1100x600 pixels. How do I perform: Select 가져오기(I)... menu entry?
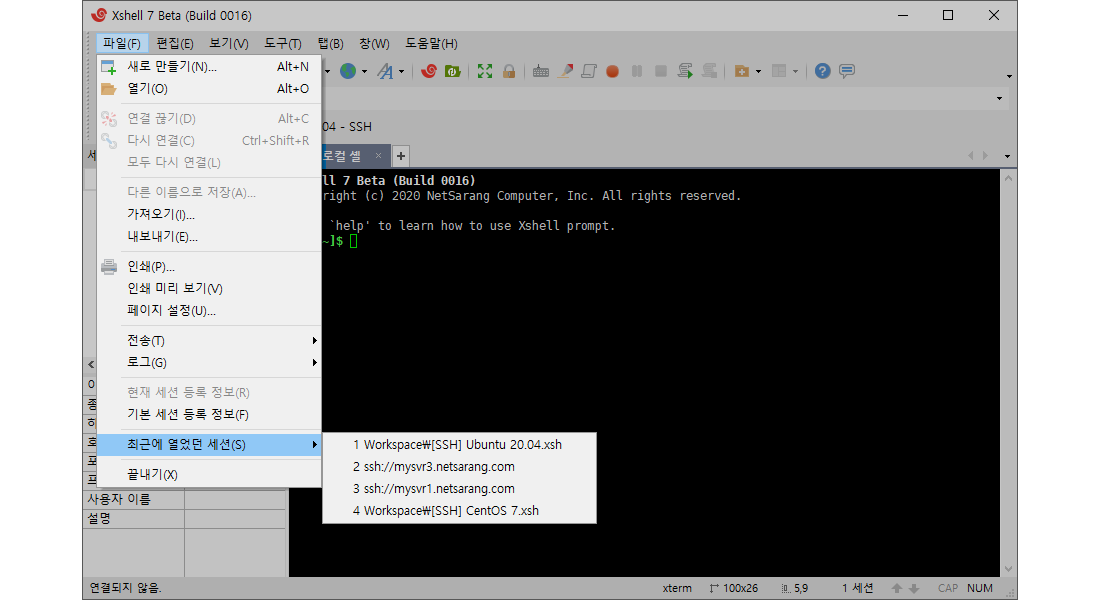pyautogui.click(x=209, y=214)
